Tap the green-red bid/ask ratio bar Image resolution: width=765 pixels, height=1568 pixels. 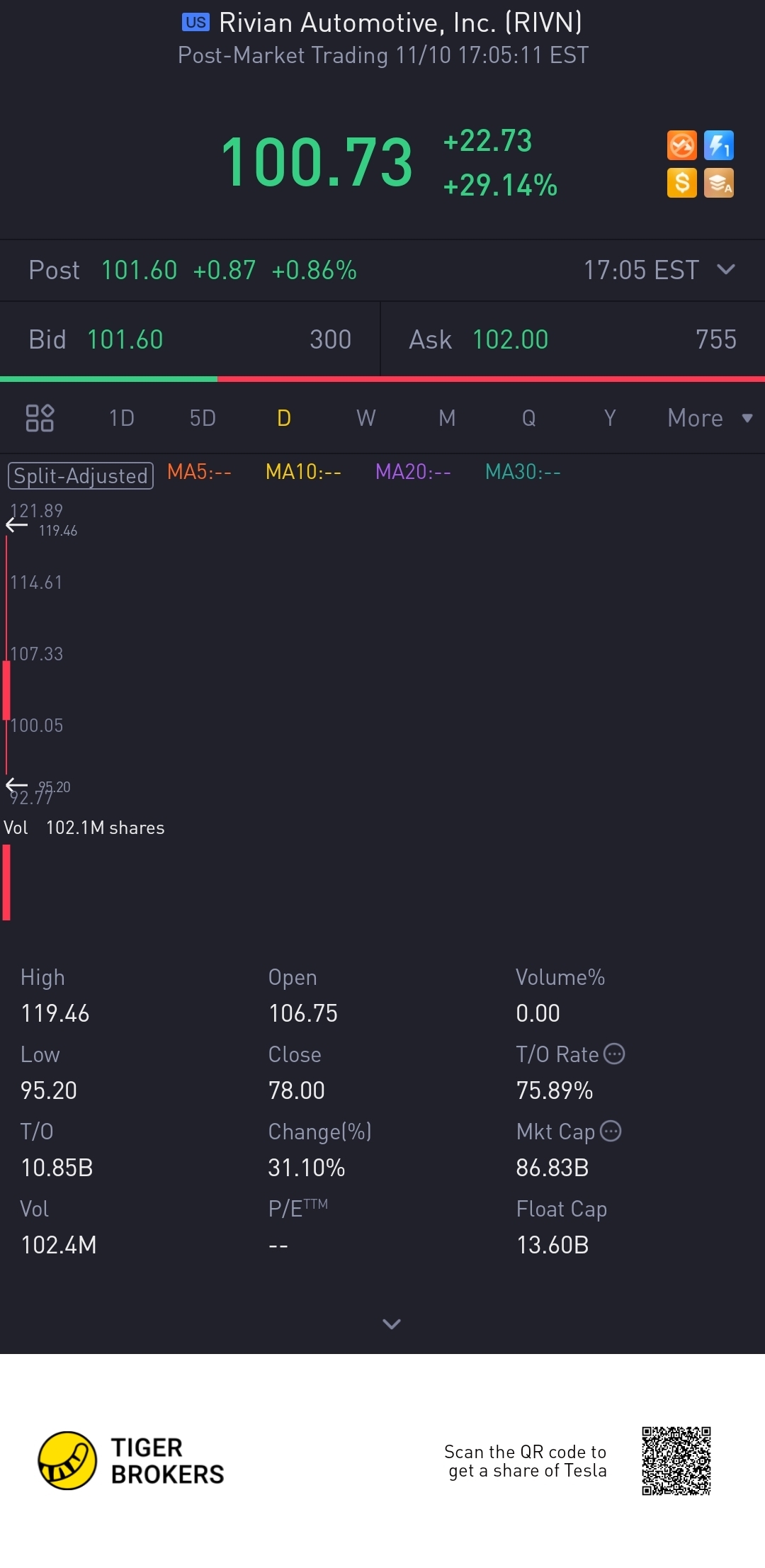click(382, 379)
